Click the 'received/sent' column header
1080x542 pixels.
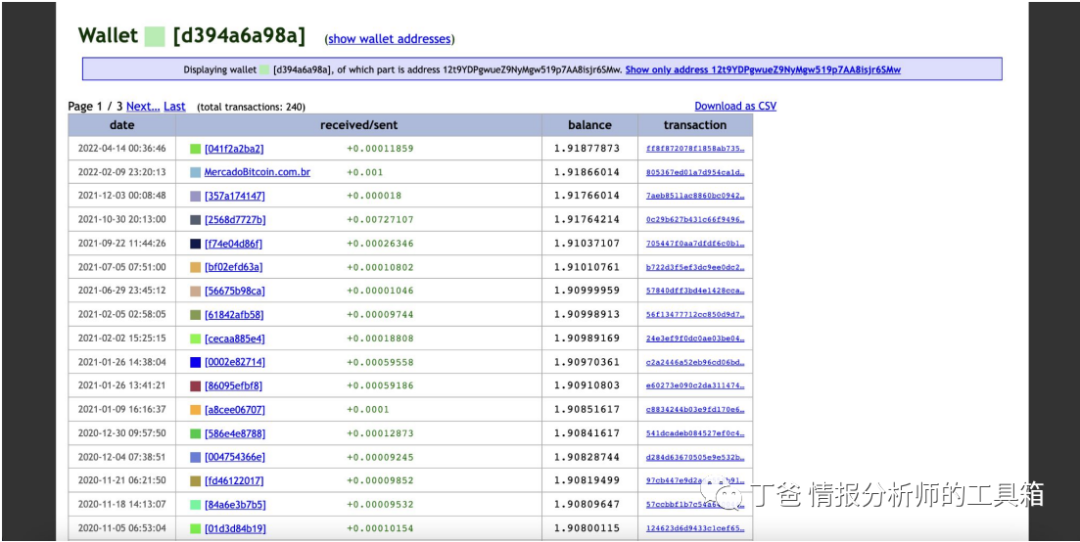coord(359,125)
